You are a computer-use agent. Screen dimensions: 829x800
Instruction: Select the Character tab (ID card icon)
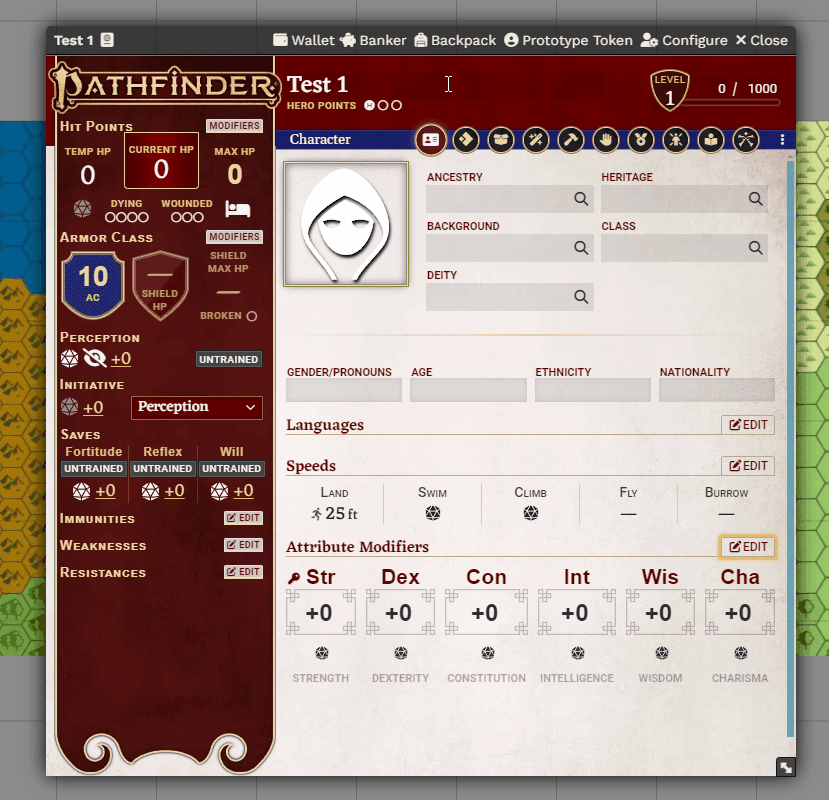(x=431, y=140)
